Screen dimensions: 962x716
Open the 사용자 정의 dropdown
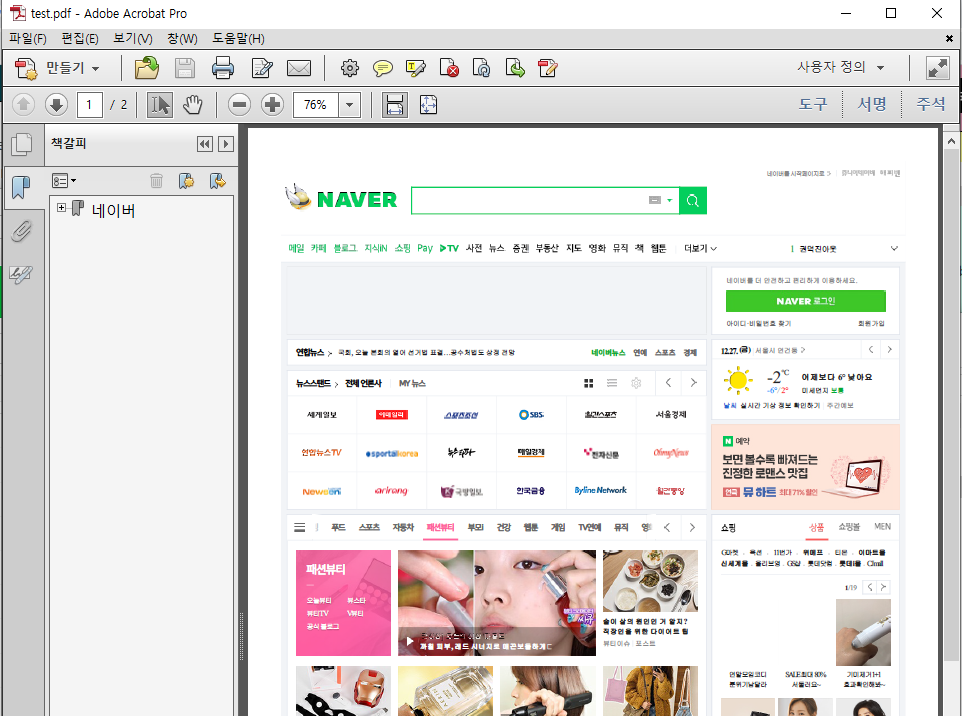[x=841, y=67]
